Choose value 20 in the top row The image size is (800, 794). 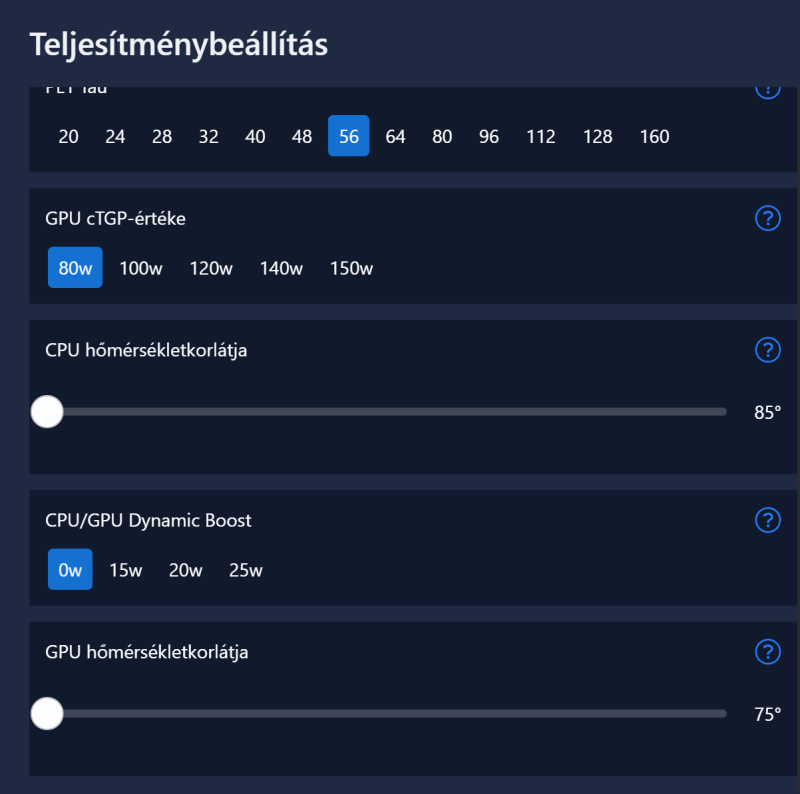click(x=69, y=137)
